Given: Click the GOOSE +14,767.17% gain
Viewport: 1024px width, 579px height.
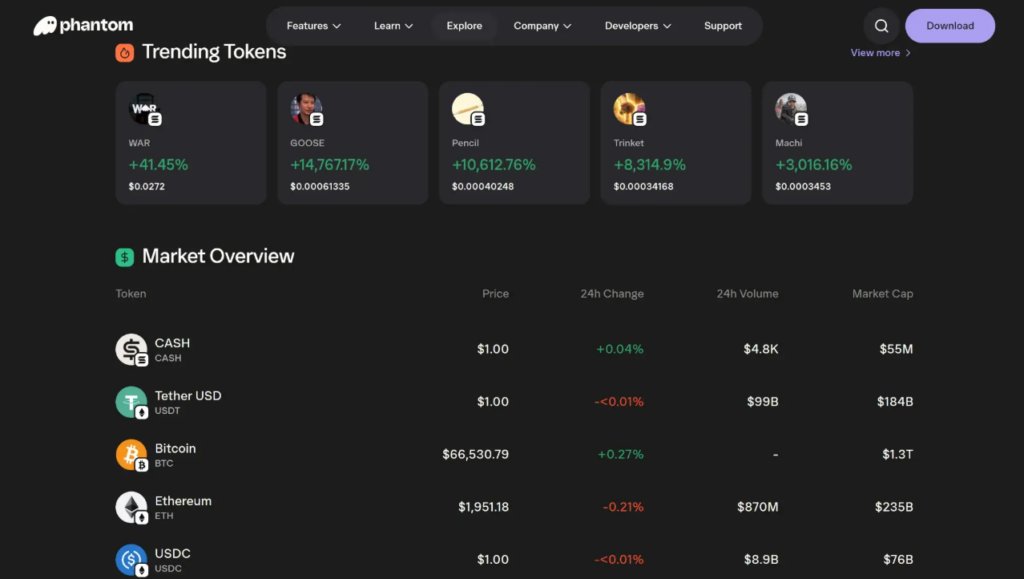Looking at the screenshot, I should (x=330, y=164).
